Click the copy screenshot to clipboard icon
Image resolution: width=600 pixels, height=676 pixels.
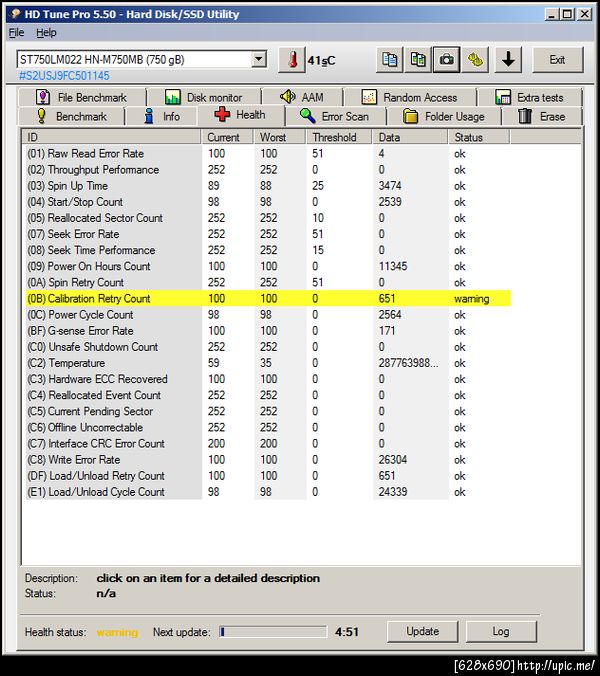(418, 60)
